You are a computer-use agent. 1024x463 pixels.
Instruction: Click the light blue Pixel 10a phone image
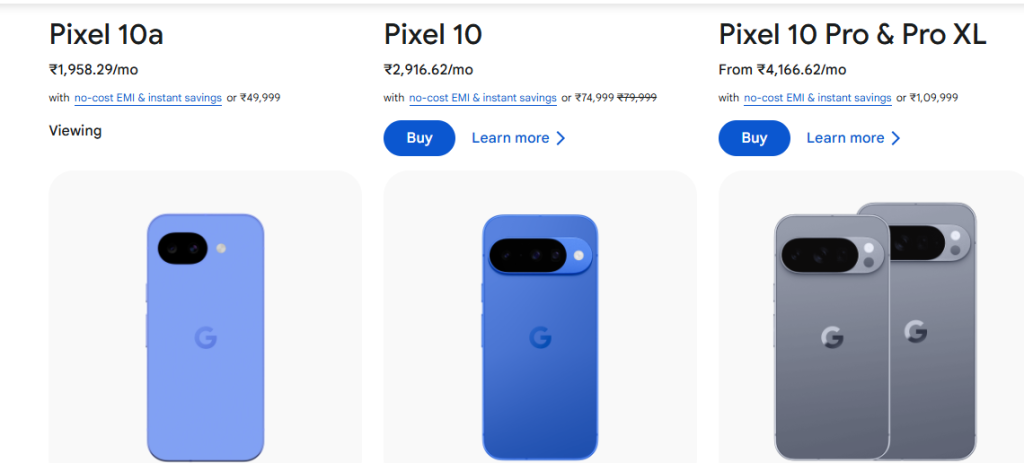(205, 380)
